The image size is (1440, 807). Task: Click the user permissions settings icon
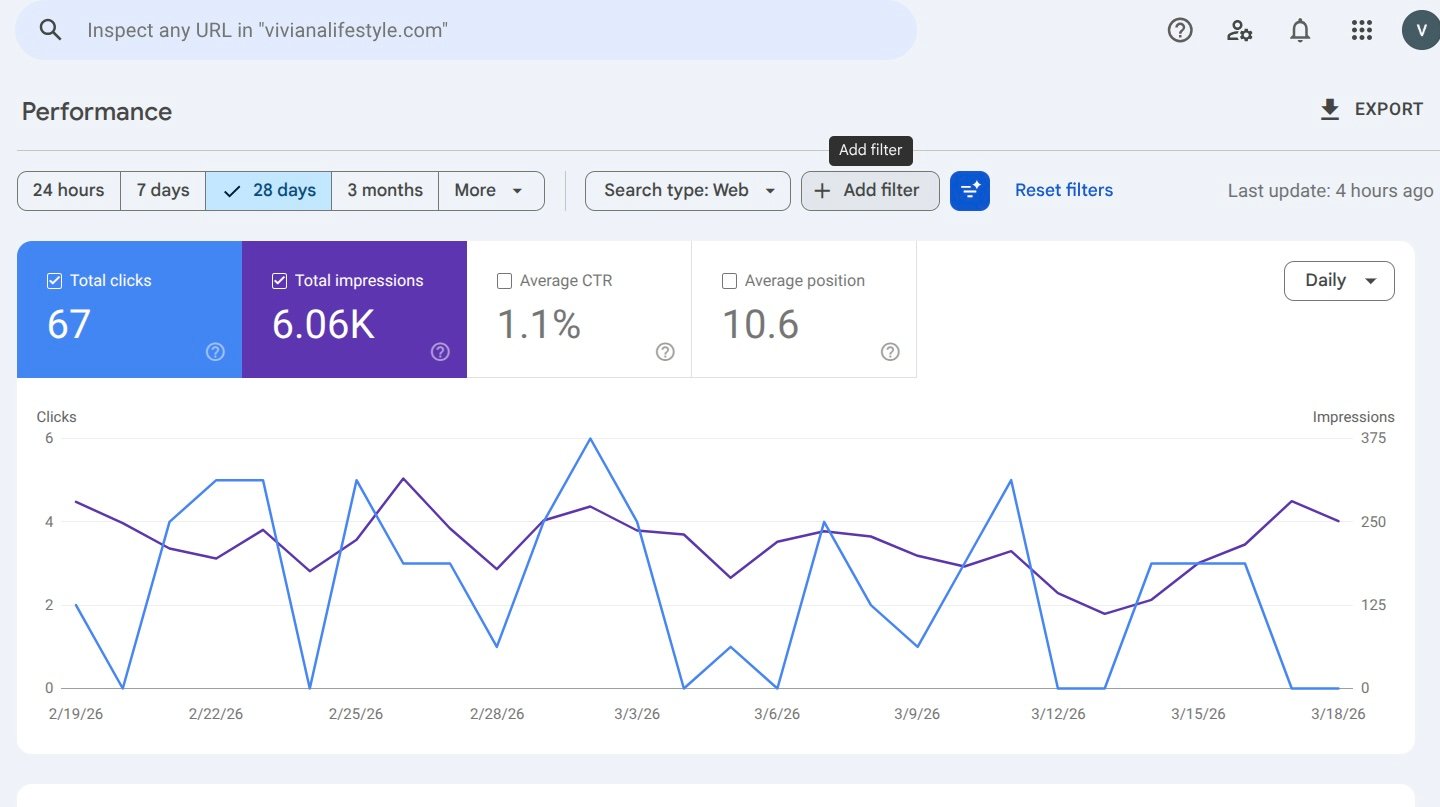coord(1240,31)
